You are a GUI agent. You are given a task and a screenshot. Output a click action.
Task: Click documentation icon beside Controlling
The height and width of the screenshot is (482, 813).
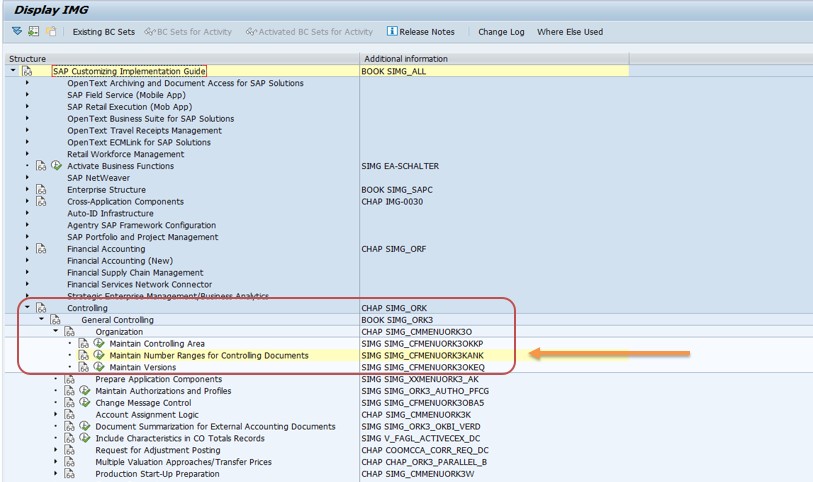41,308
